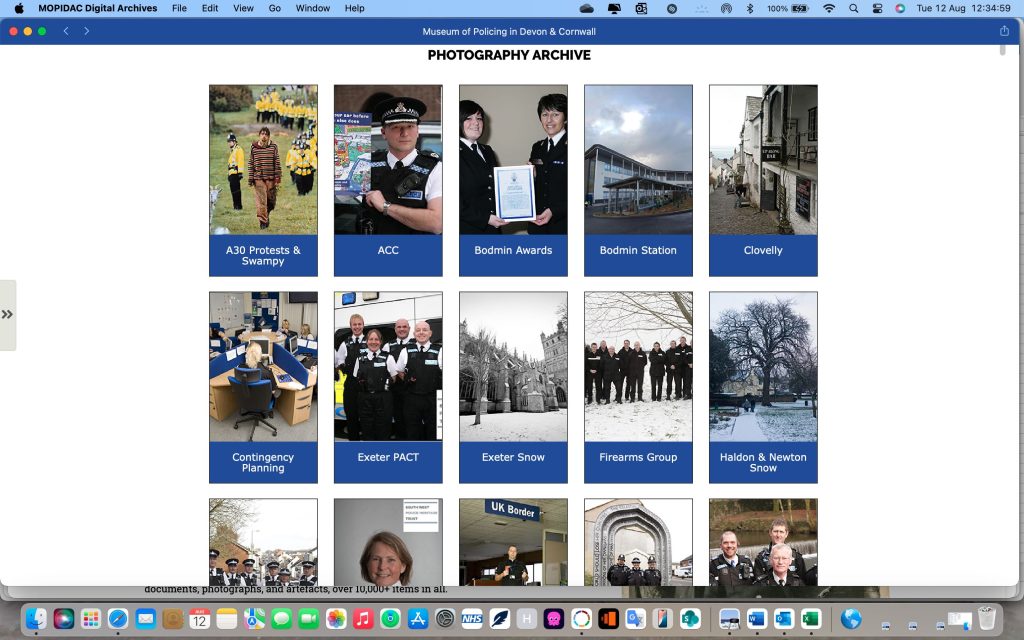Open Finder from the Dock

(x=37, y=618)
